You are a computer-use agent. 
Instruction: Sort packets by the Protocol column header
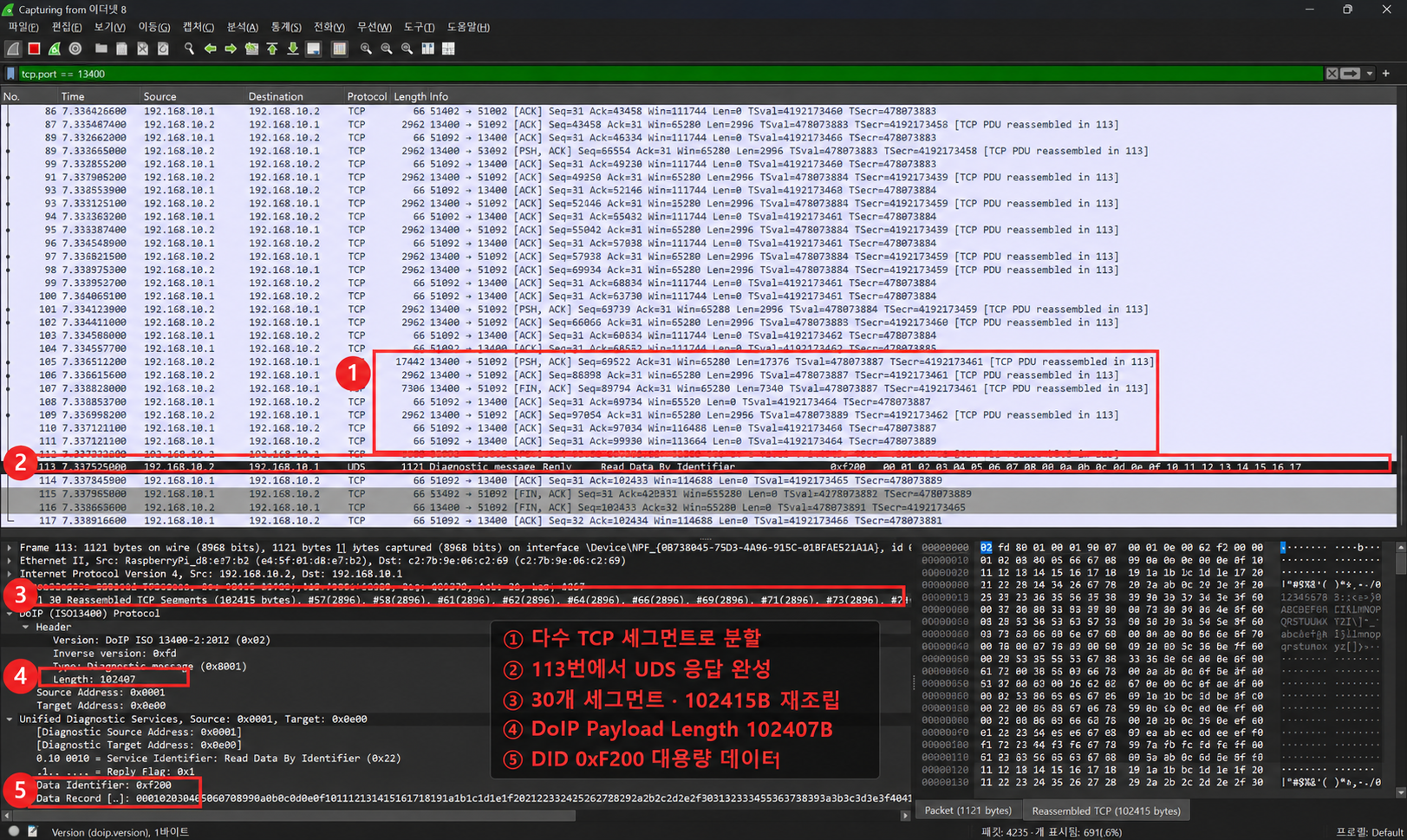point(367,96)
